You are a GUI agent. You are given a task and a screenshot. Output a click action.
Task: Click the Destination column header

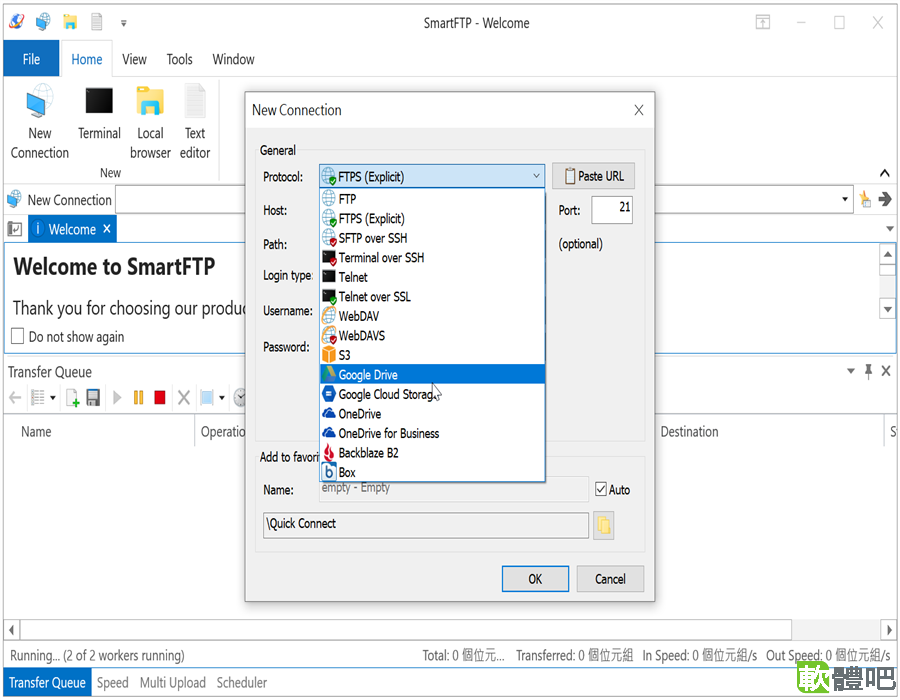click(x=689, y=431)
